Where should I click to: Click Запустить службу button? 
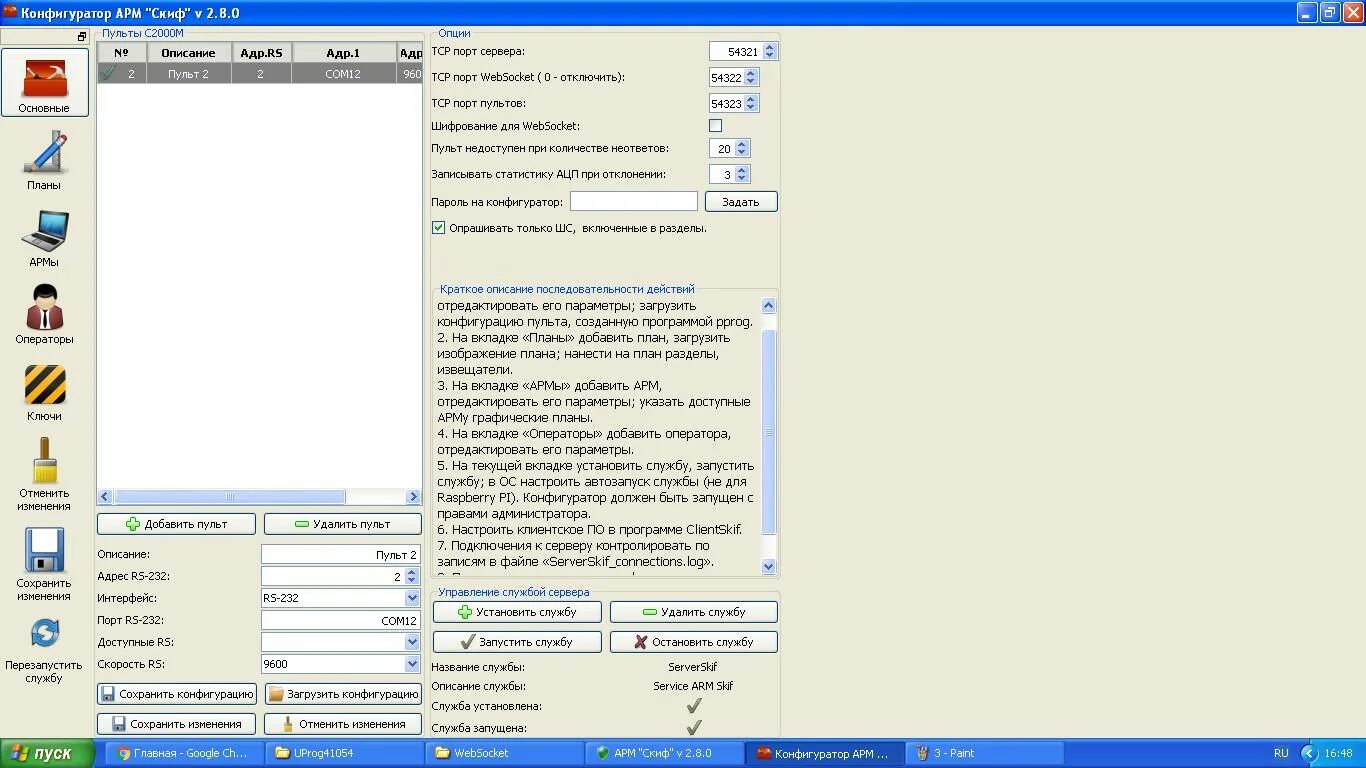point(517,642)
